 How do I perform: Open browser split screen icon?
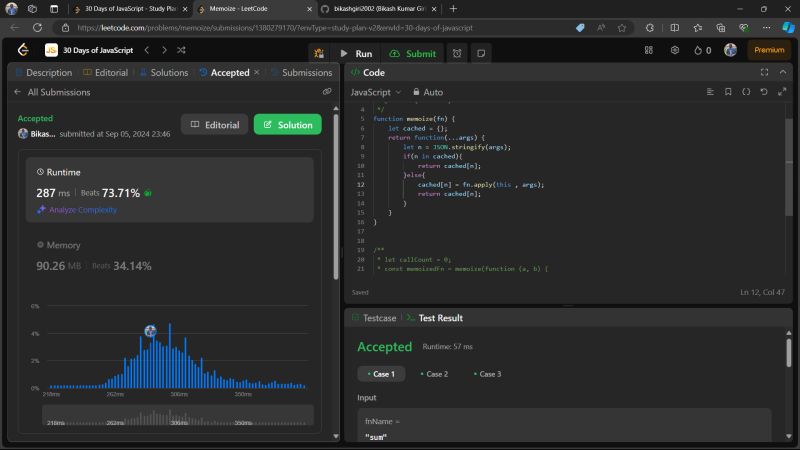click(674, 28)
